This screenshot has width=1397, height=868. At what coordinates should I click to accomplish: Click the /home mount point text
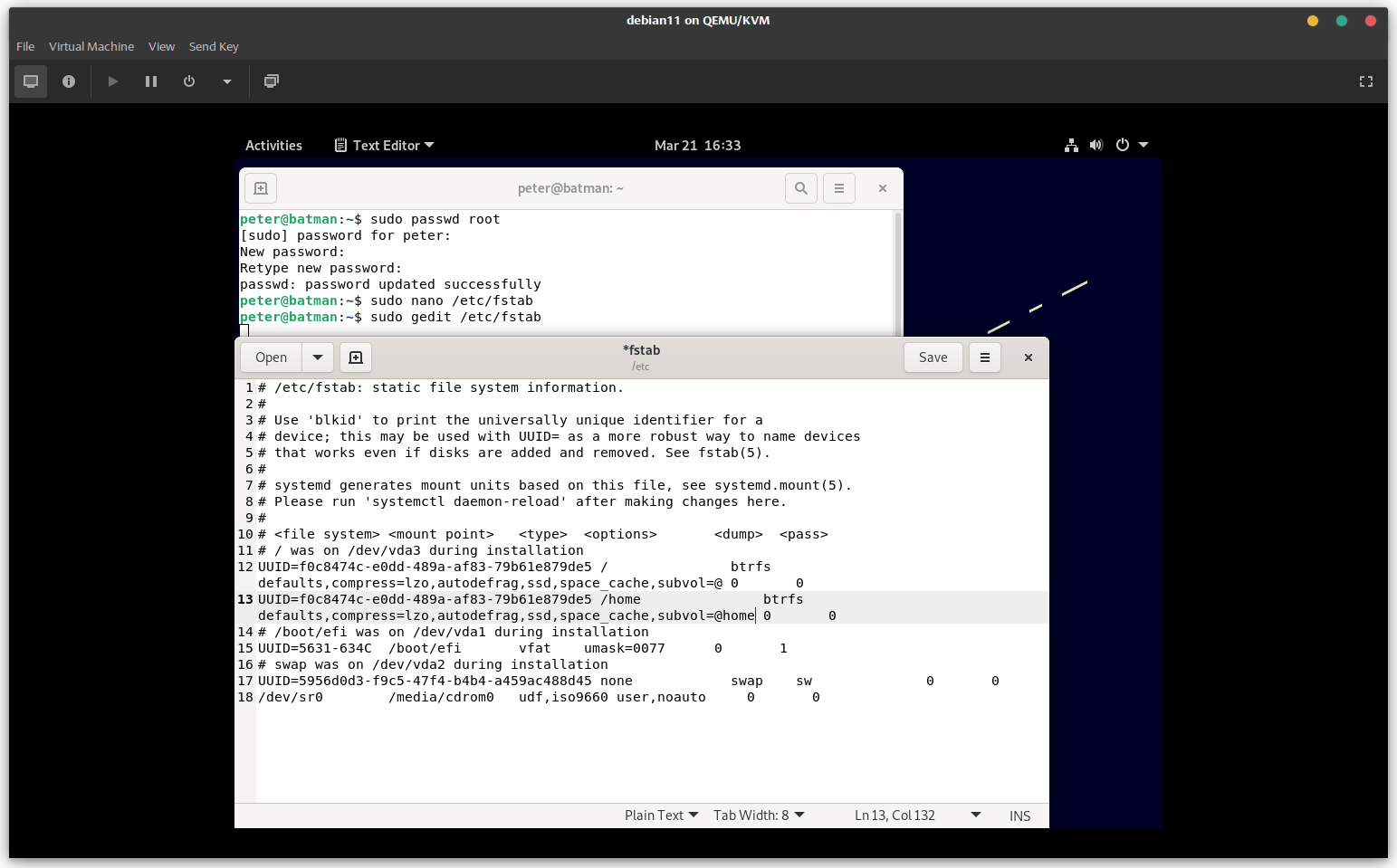click(620, 599)
